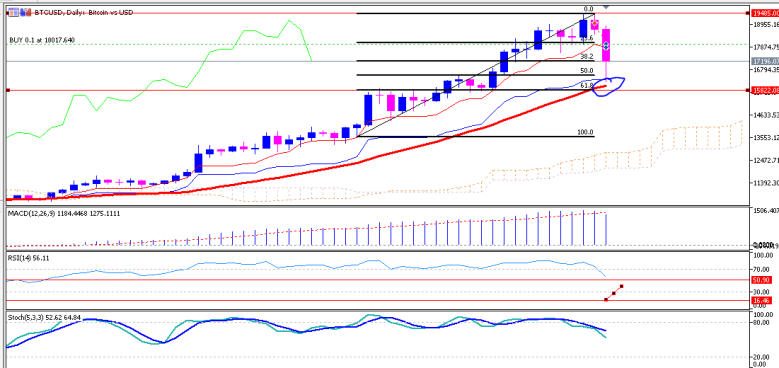
Task: Select the Fibonacci 100.0 level label
Action: (586, 133)
